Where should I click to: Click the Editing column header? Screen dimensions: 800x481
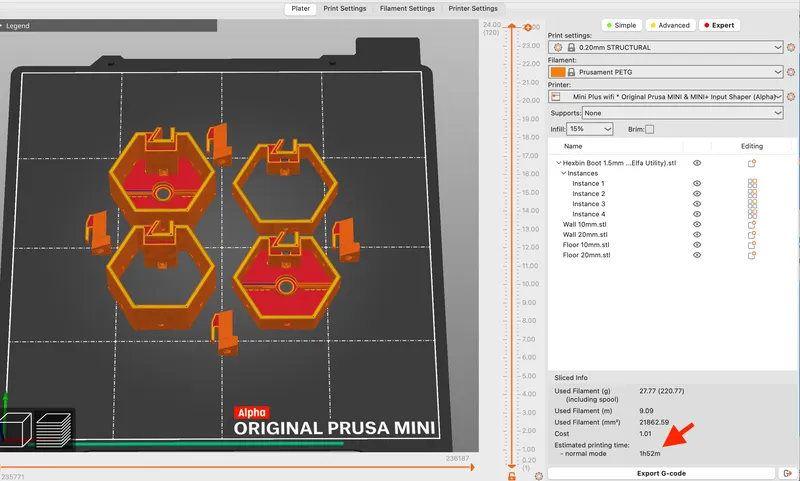tap(752, 146)
